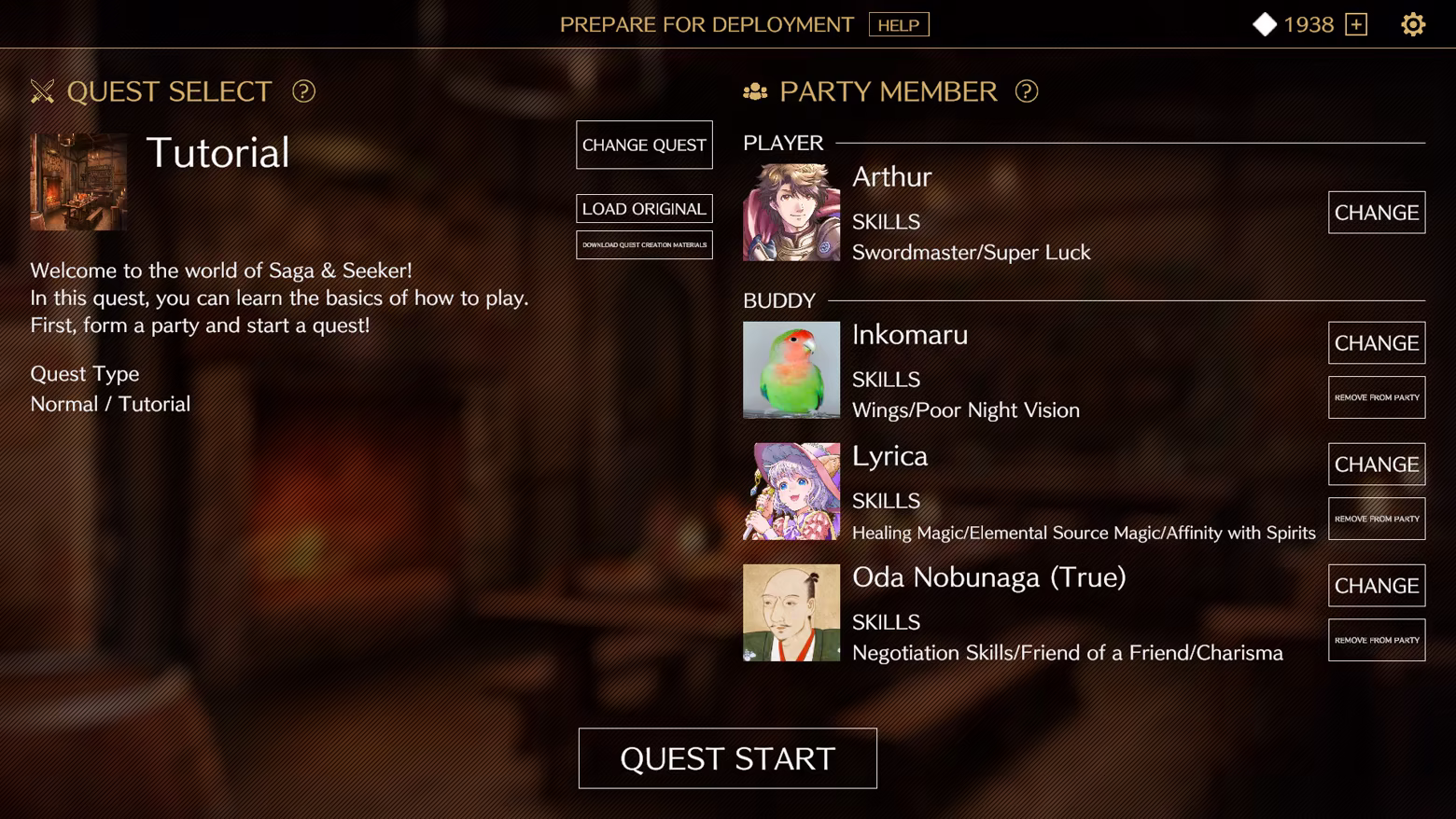Click LOAD ORIGINAL button
The width and height of the screenshot is (1456, 819).
pyautogui.click(x=644, y=208)
